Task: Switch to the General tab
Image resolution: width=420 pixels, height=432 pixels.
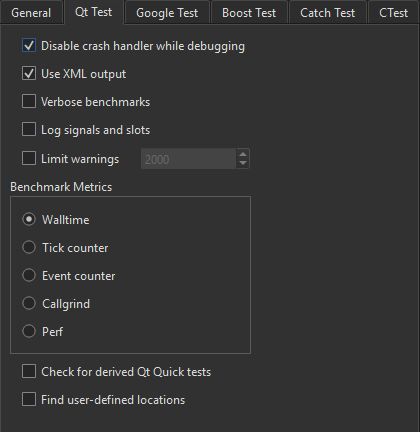Action: coord(31,13)
